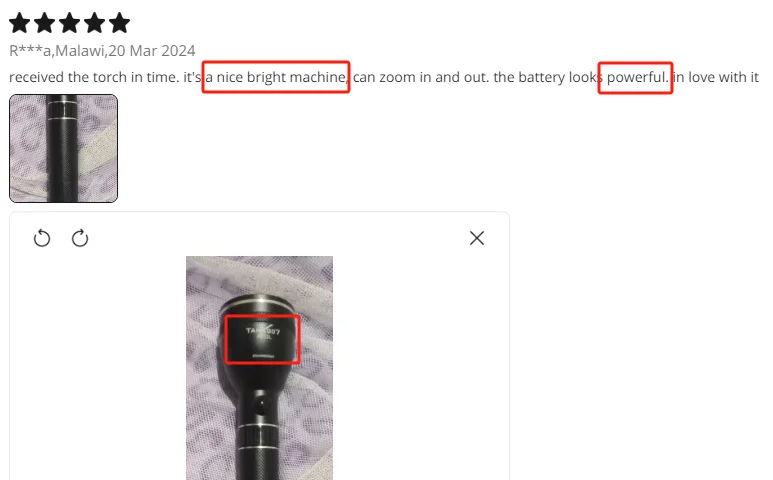Close the enlarged photo viewer
773x480 pixels.
tap(477, 238)
